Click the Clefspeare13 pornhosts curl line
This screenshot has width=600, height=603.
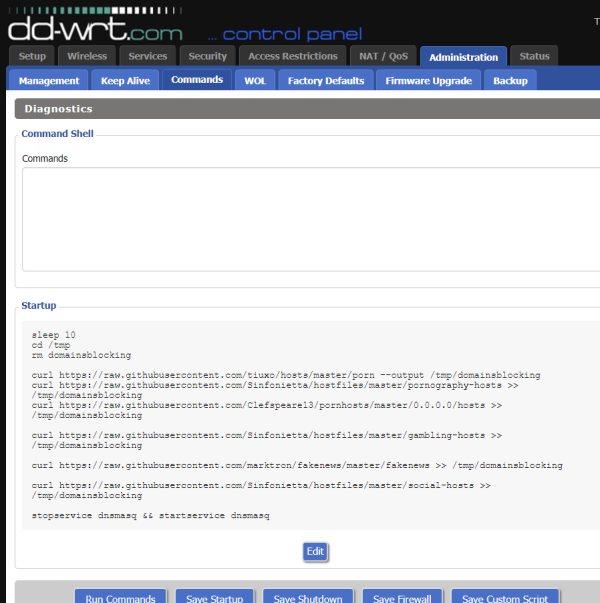coord(267,410)
